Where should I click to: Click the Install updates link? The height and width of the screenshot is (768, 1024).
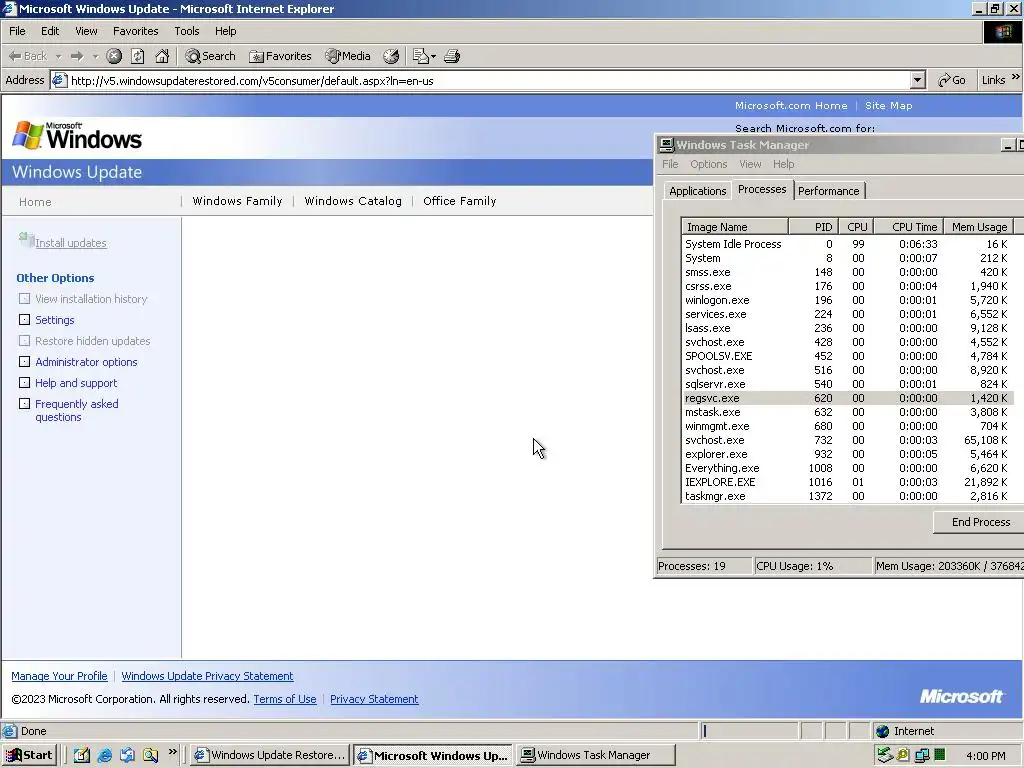pos(71,243)
